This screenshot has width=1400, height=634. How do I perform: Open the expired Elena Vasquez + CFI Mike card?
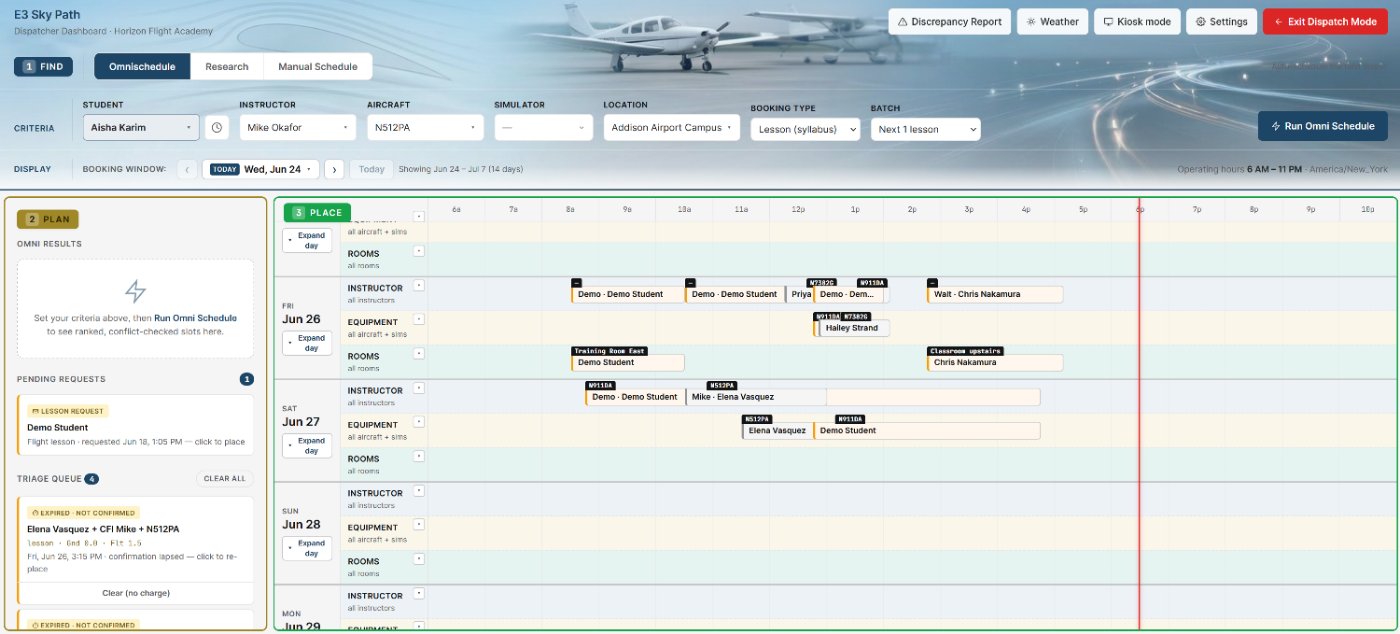click(135, 540)
